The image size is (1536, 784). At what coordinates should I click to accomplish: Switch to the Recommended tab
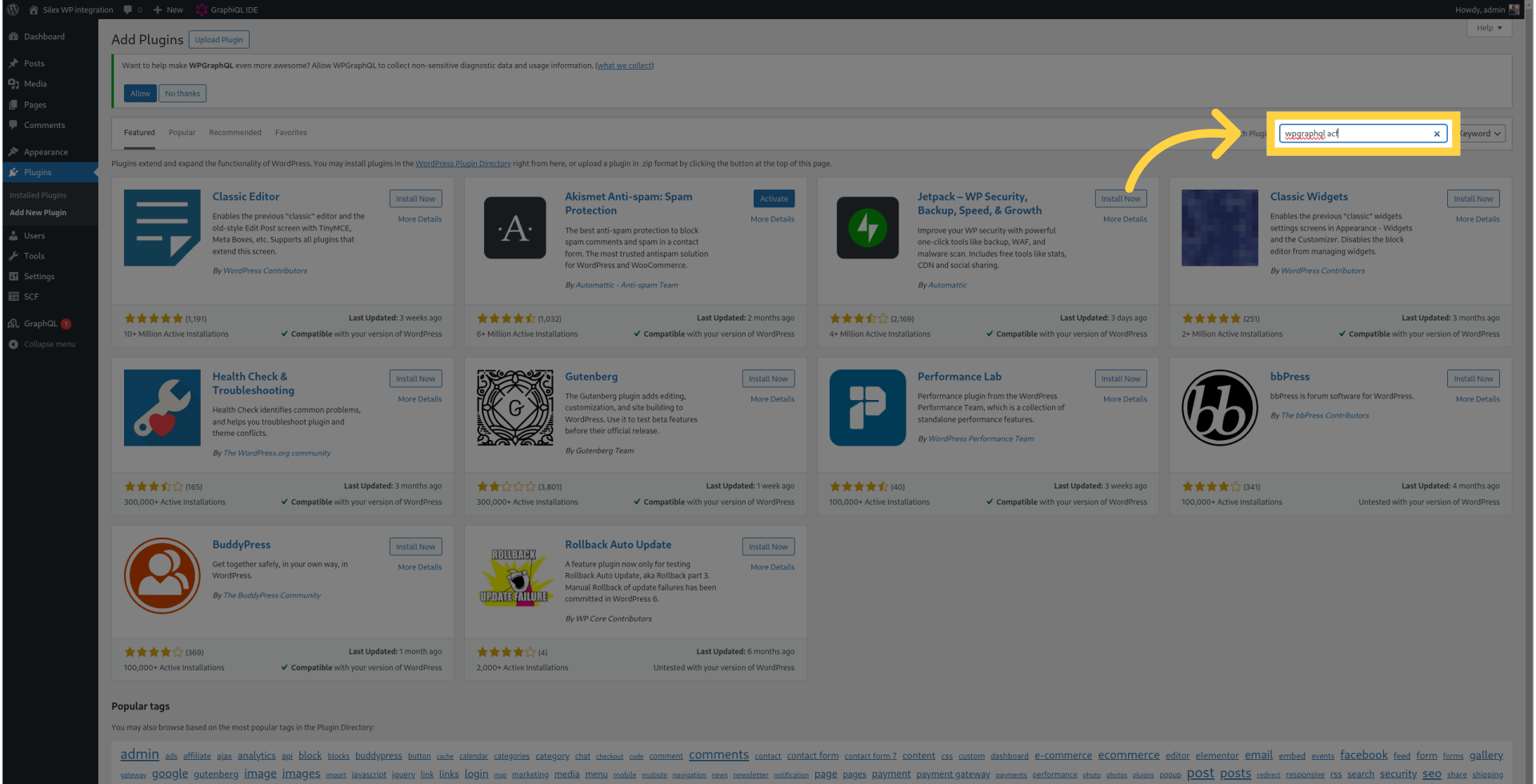click(235, 133)
